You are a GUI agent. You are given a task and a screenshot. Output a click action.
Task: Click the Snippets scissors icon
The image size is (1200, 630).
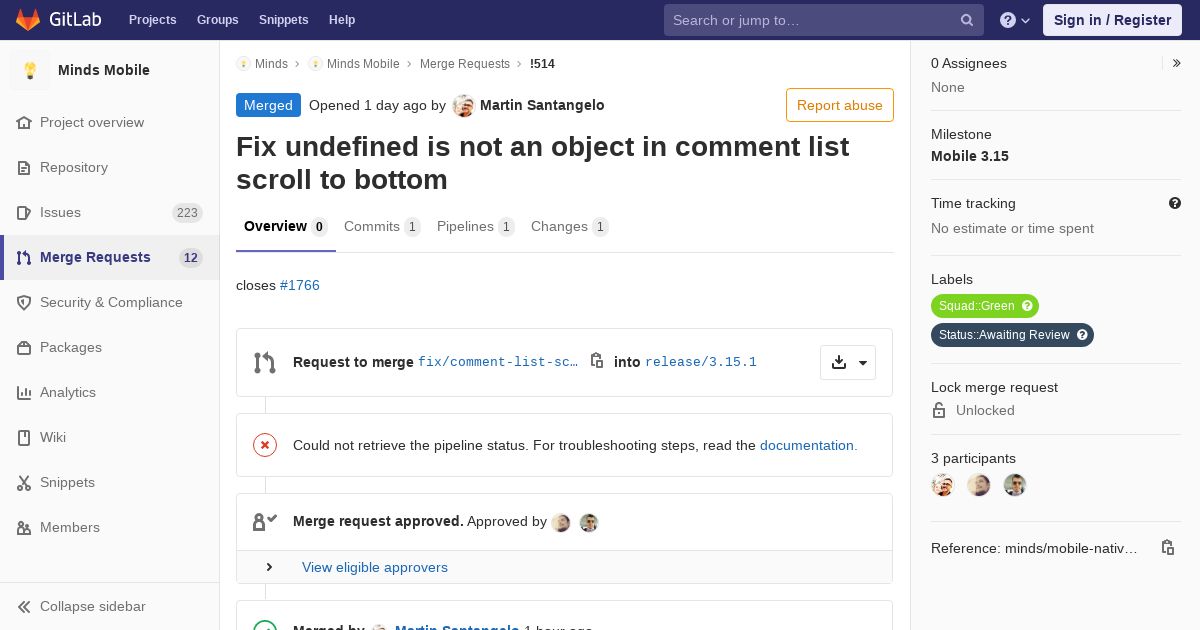pyautogui.click(x=24, y=483)
